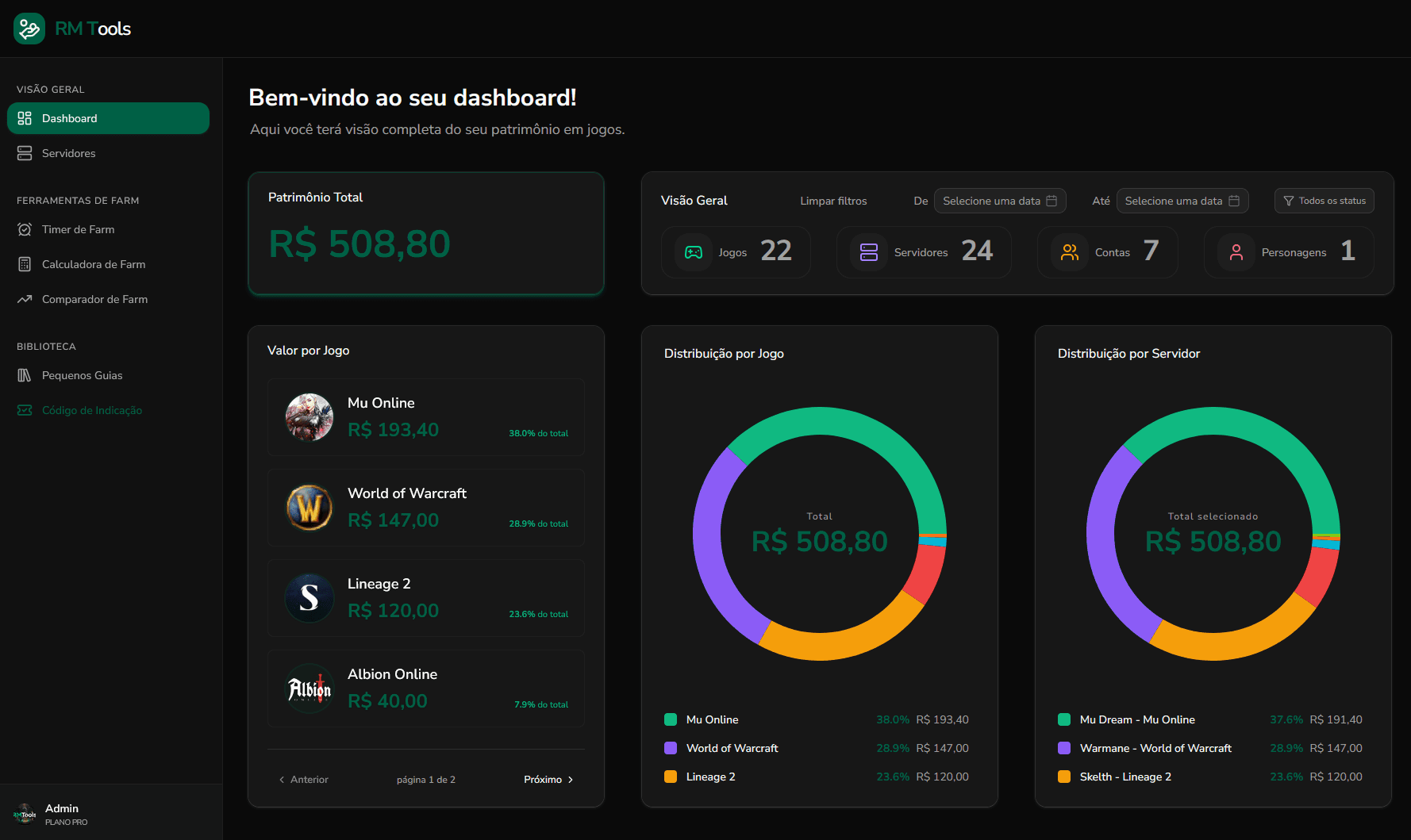Click the RM Tools logo icon
Image resolution: width=1411 pixels, height=840 pixels.
[x=29, y=28]
